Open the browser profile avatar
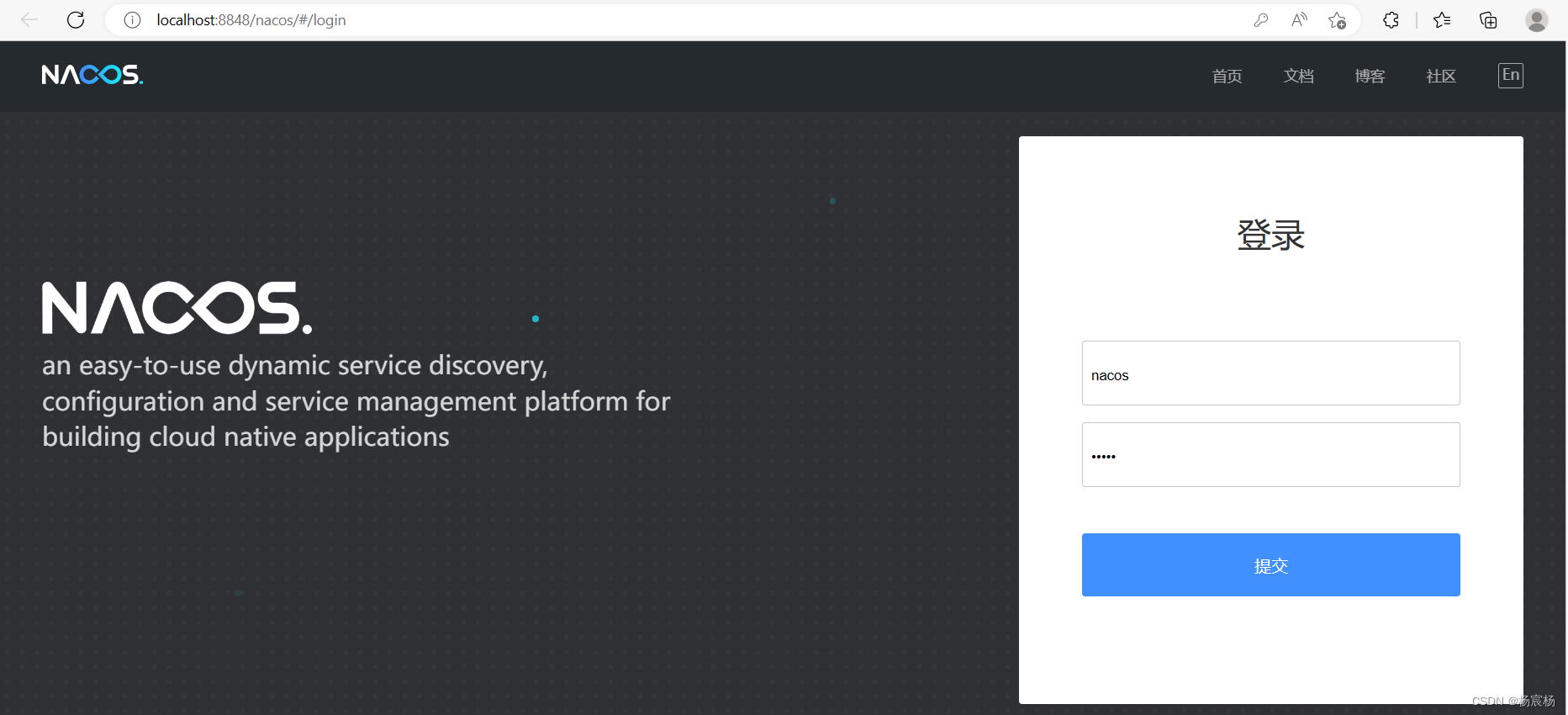This screenshot has height=715, width=1568. [1537, 20]
